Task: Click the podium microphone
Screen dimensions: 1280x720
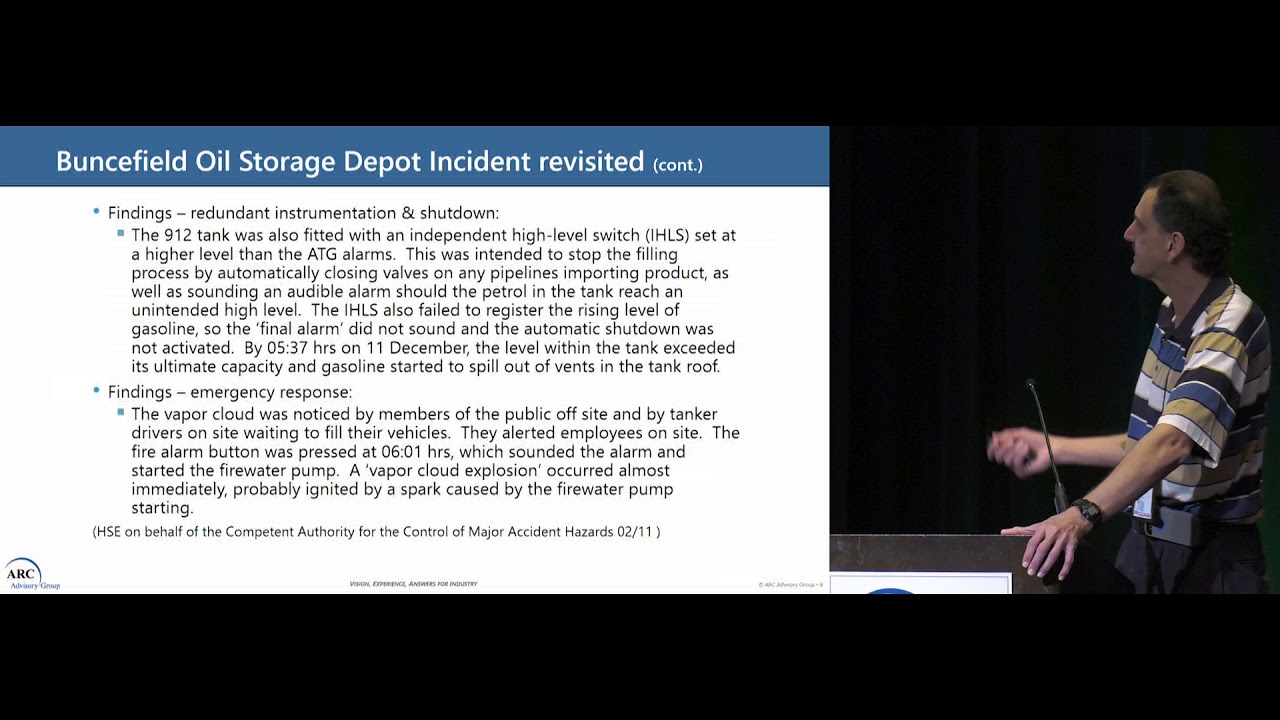Action: (x=1047, y=445)
